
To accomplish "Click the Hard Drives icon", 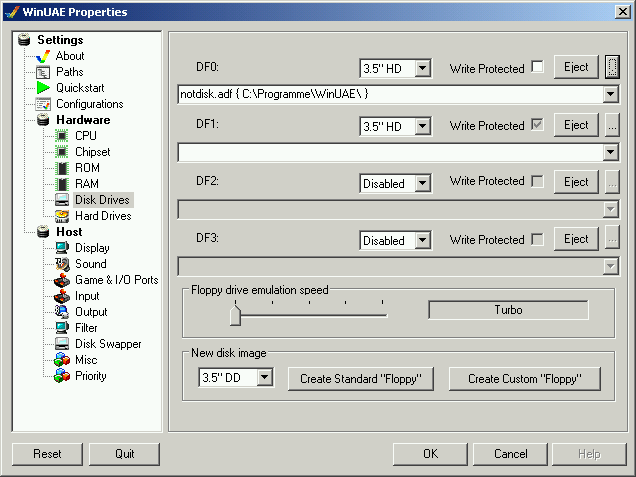I will (x=62, y=216).
